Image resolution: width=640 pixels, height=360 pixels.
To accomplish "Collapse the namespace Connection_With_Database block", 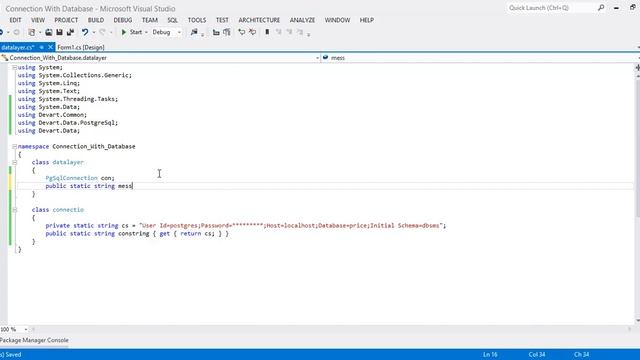I will click(14, 147).
